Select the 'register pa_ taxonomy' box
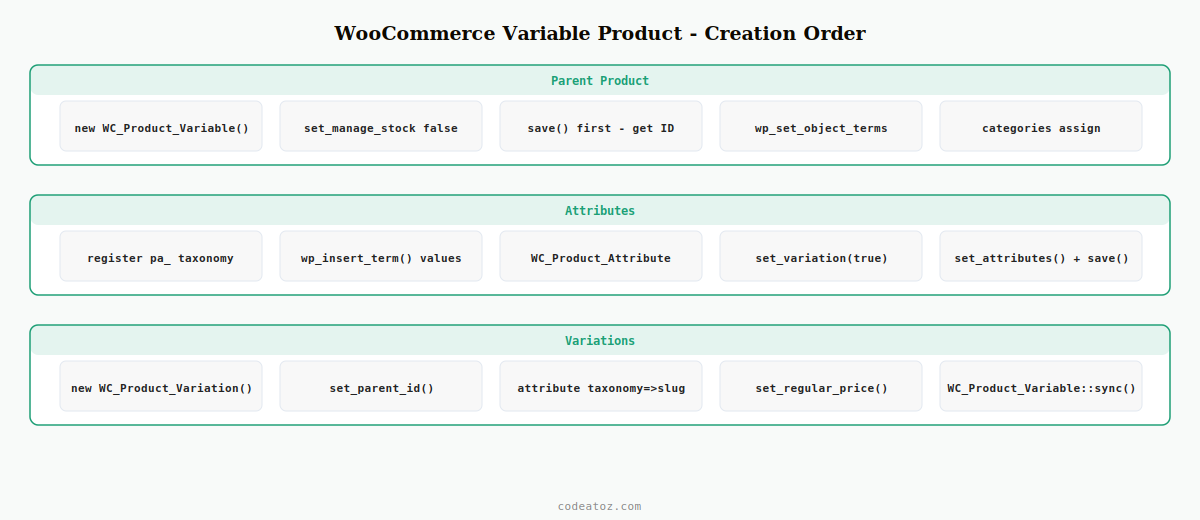The width and height of the screenshot is (1200, 520). pyautogui.click(x=161, y=256)
